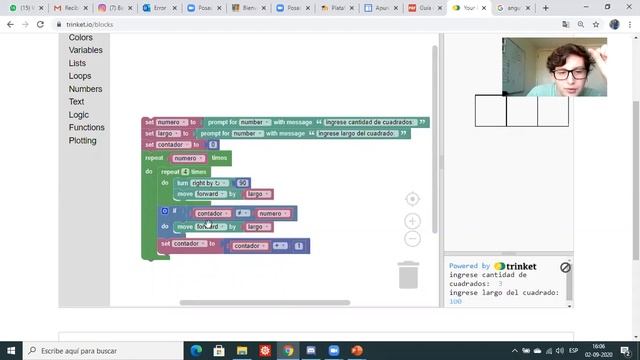Image resolution: width=640 pixels, height=360 pixels.
Task: Center the Blockly workspace with target icon
Action: point(412,199)
